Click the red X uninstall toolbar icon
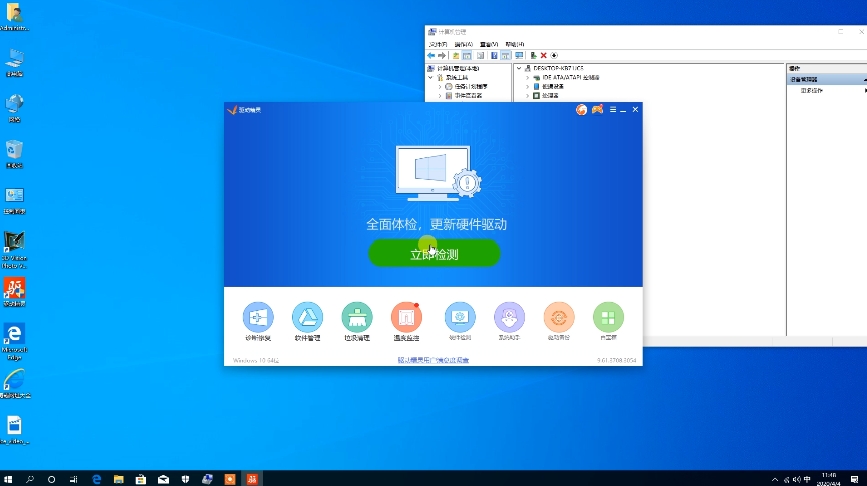This screenshot has width=867, height=486. [x=544, y=55]
